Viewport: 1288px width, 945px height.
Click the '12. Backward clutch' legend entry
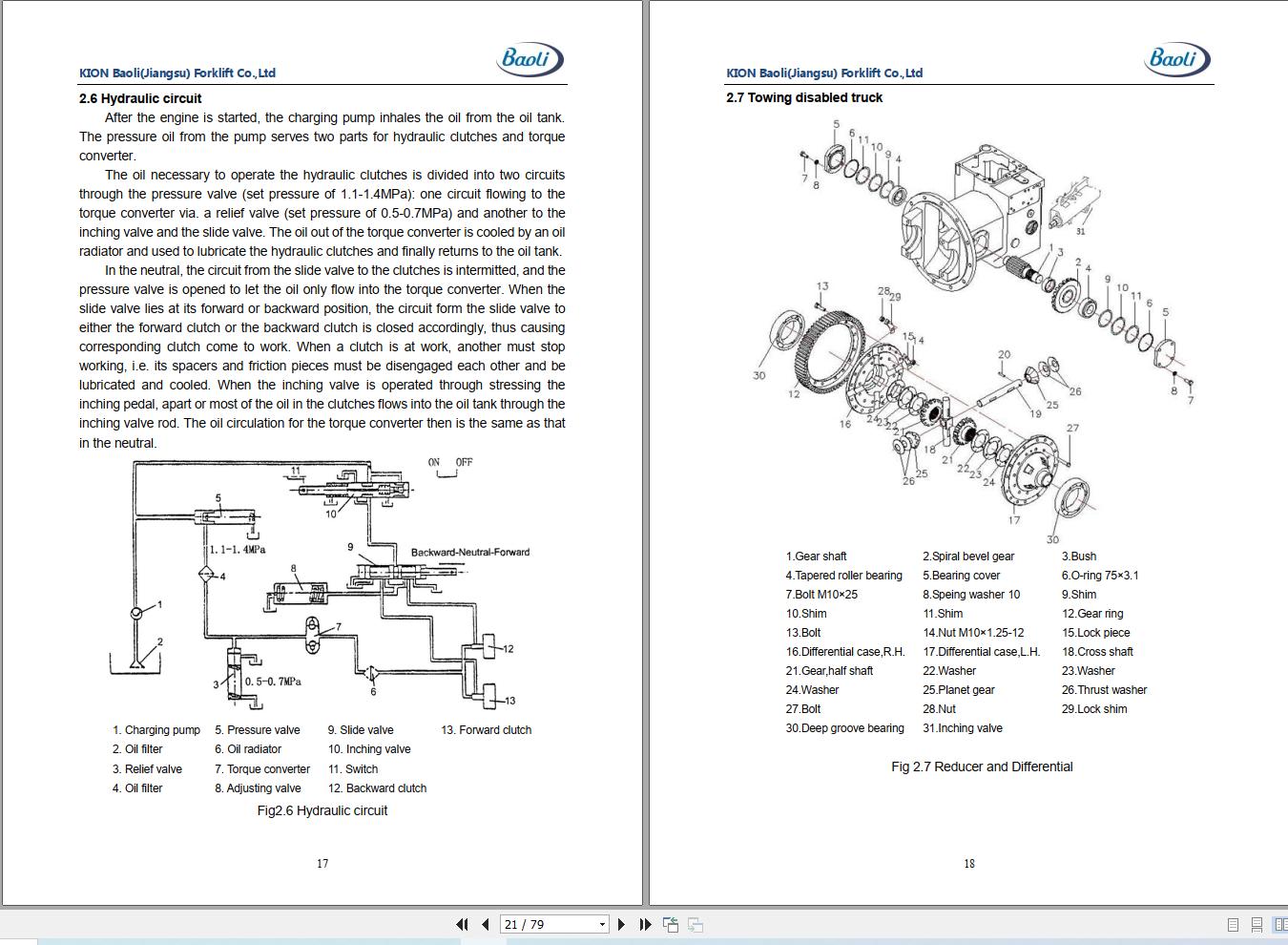(x=377, y=788)
